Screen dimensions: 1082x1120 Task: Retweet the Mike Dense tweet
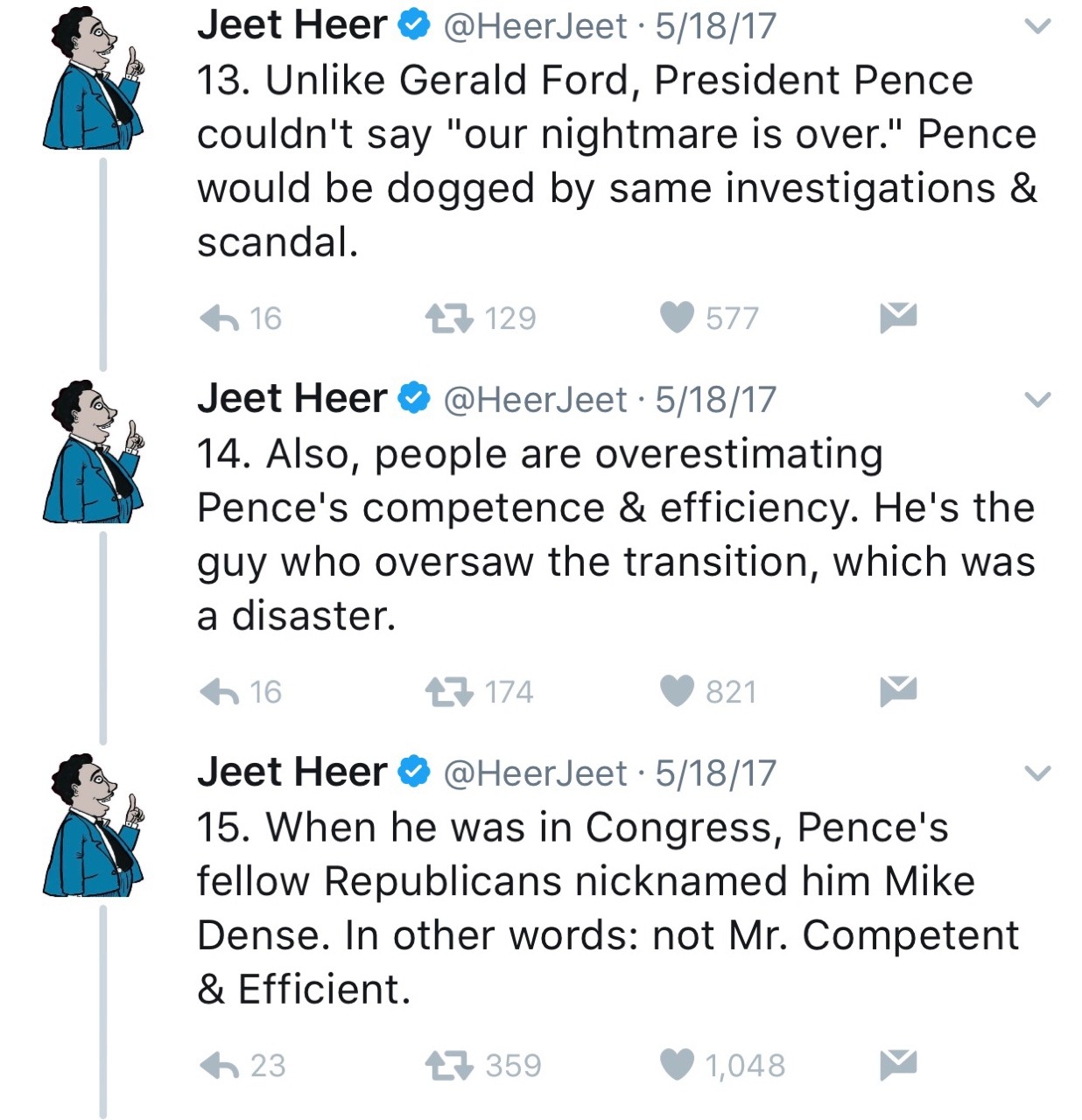[x=449, y=1065]
